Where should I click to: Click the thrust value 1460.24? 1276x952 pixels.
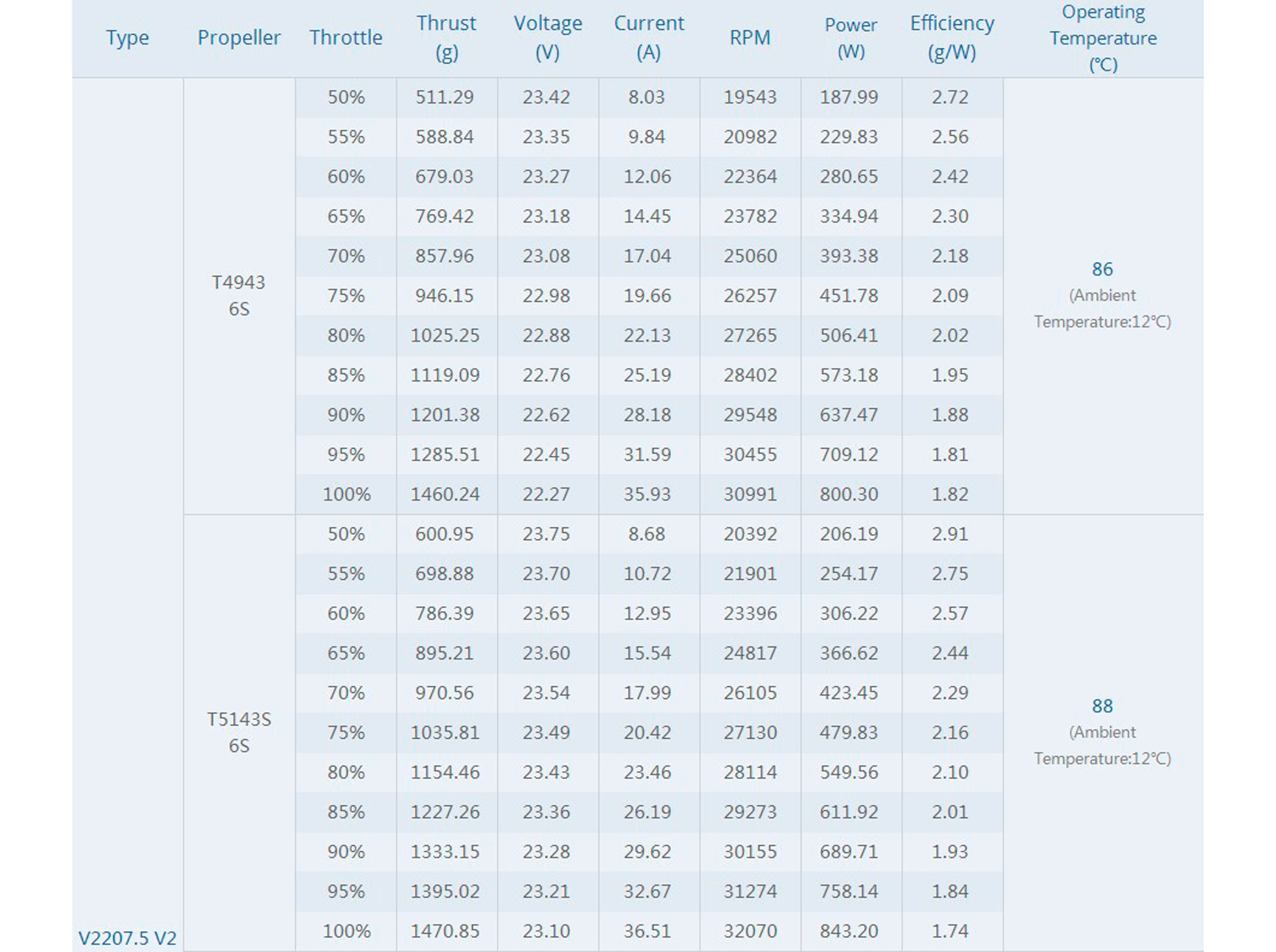pyautogui.click(x=445, y=494)
